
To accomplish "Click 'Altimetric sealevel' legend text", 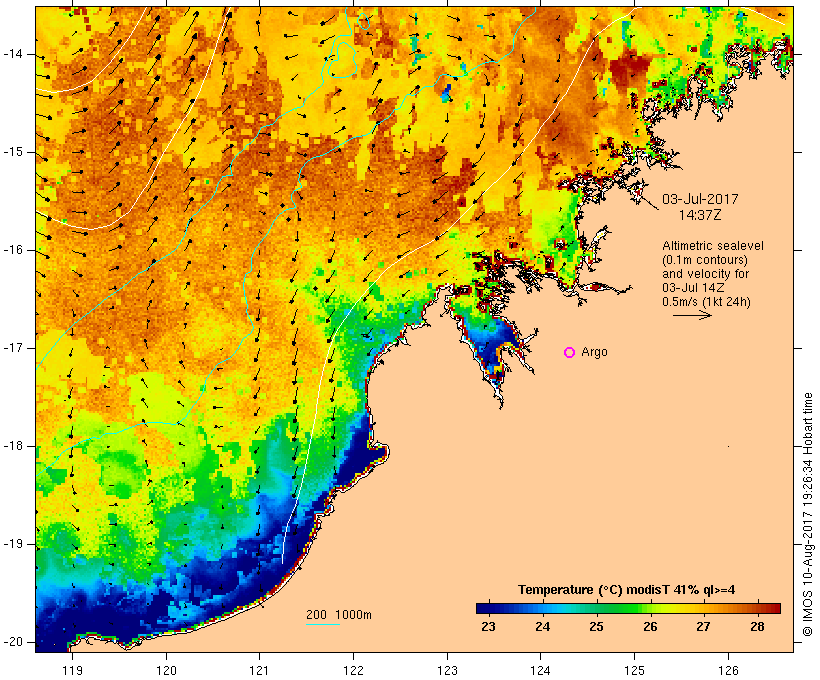I will coord(713,246).
